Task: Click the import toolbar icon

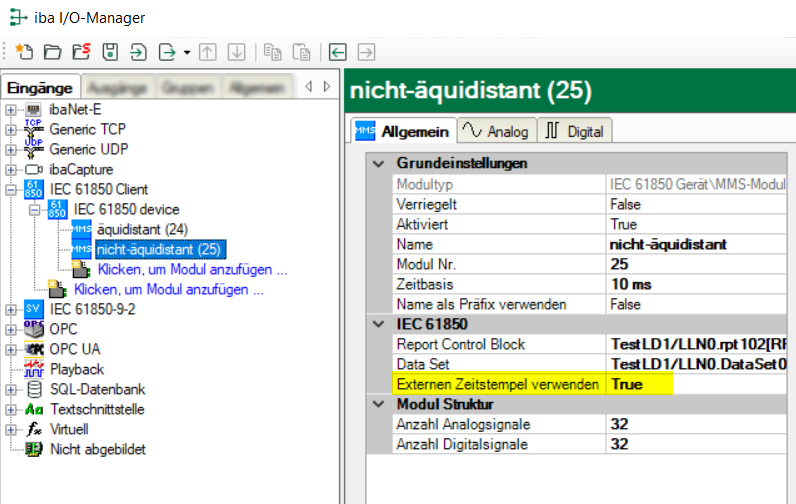Action: 139,51
